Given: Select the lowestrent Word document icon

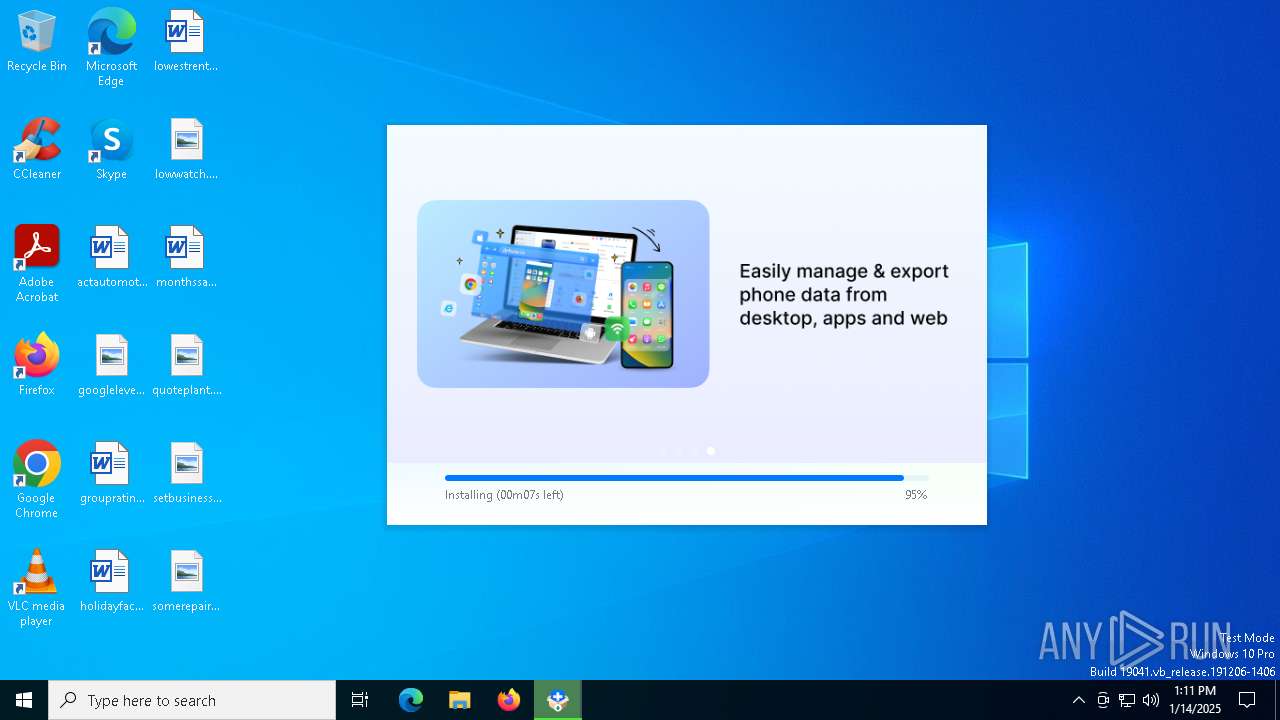Looking at the screenshot, I should tap(186, 41).
